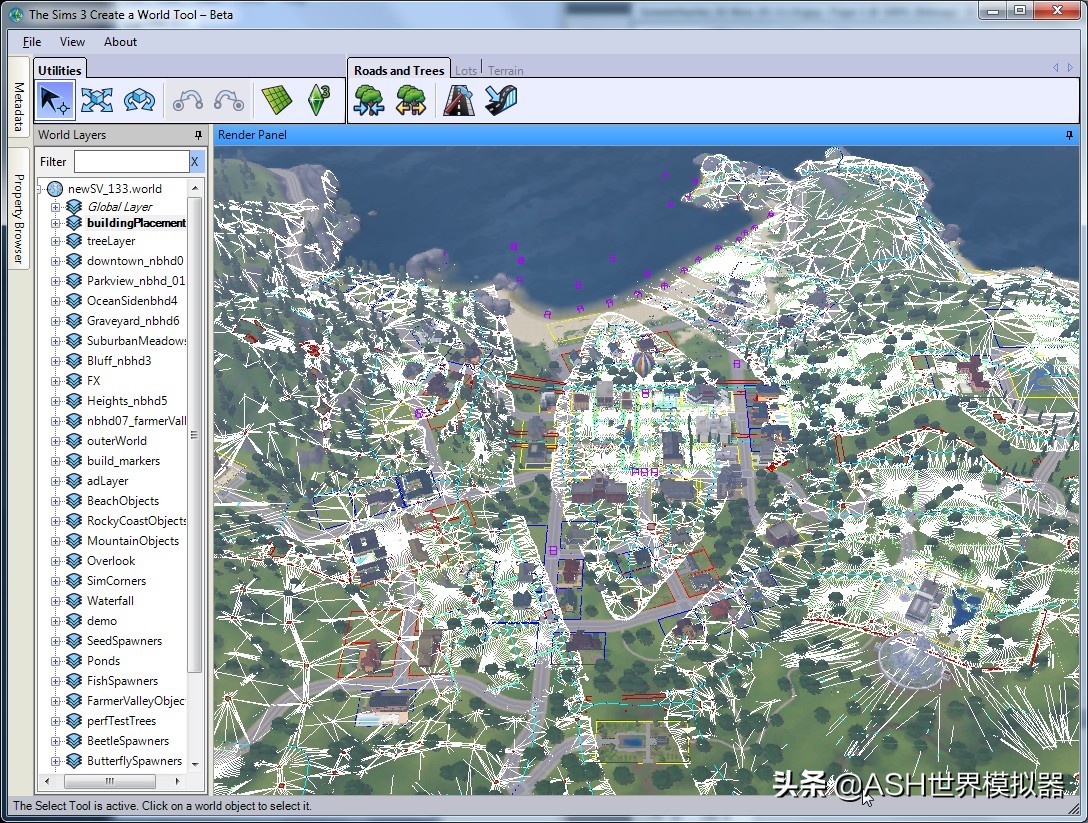
Task: Switch to the Utilities tab
Action: [x=60, y=70]
